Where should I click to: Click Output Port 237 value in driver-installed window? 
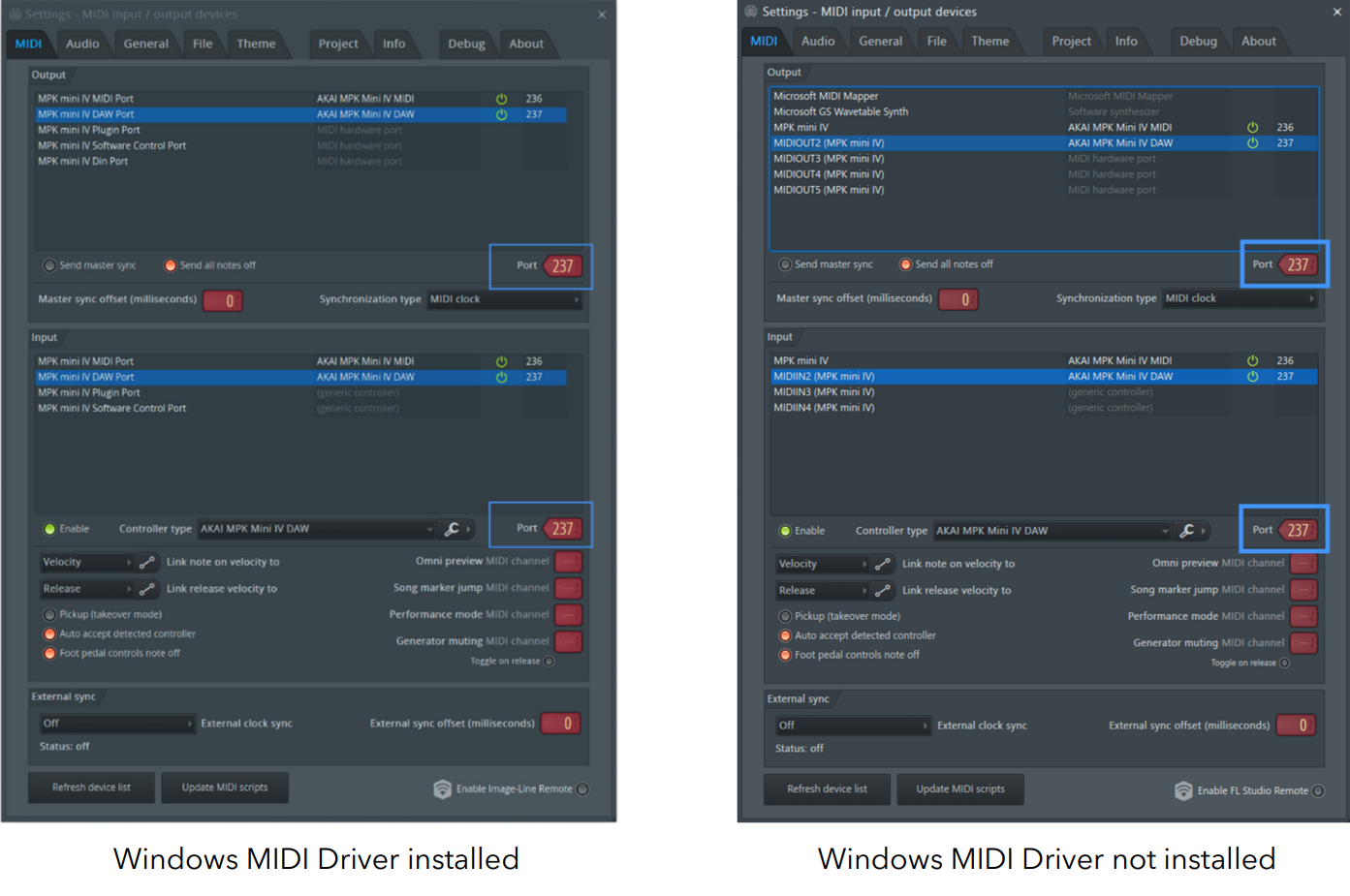pos(562,266)
